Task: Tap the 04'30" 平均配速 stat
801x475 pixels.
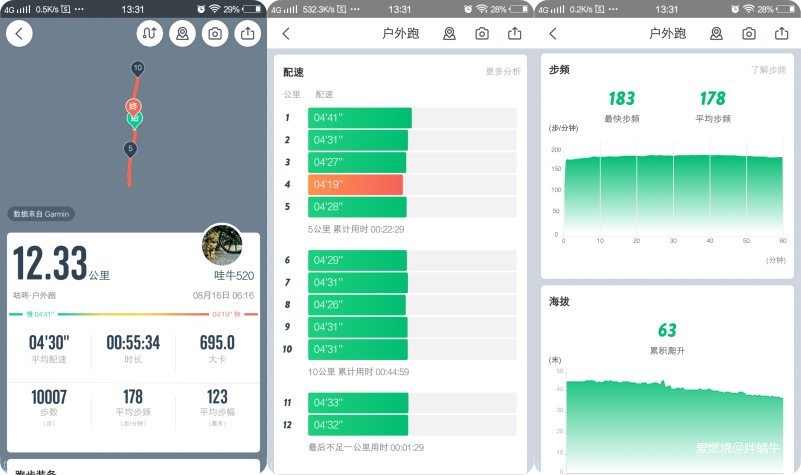Action: click(x=48, y=347)
